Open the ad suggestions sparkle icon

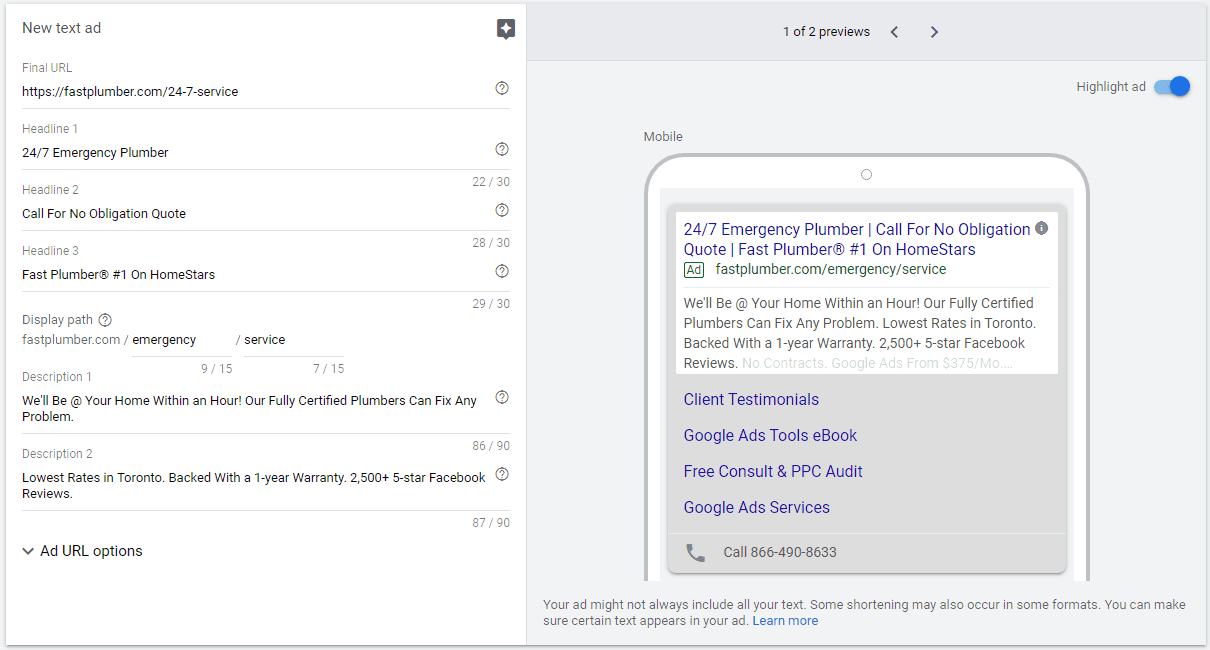coord(506,29)
